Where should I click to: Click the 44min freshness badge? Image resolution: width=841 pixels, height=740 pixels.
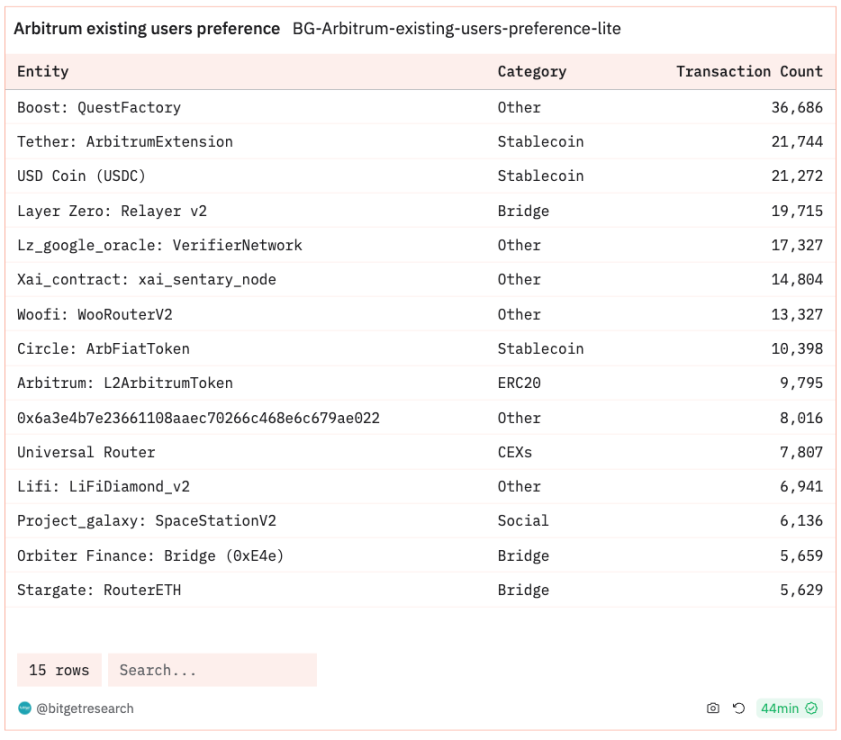[x=788, y=708]
